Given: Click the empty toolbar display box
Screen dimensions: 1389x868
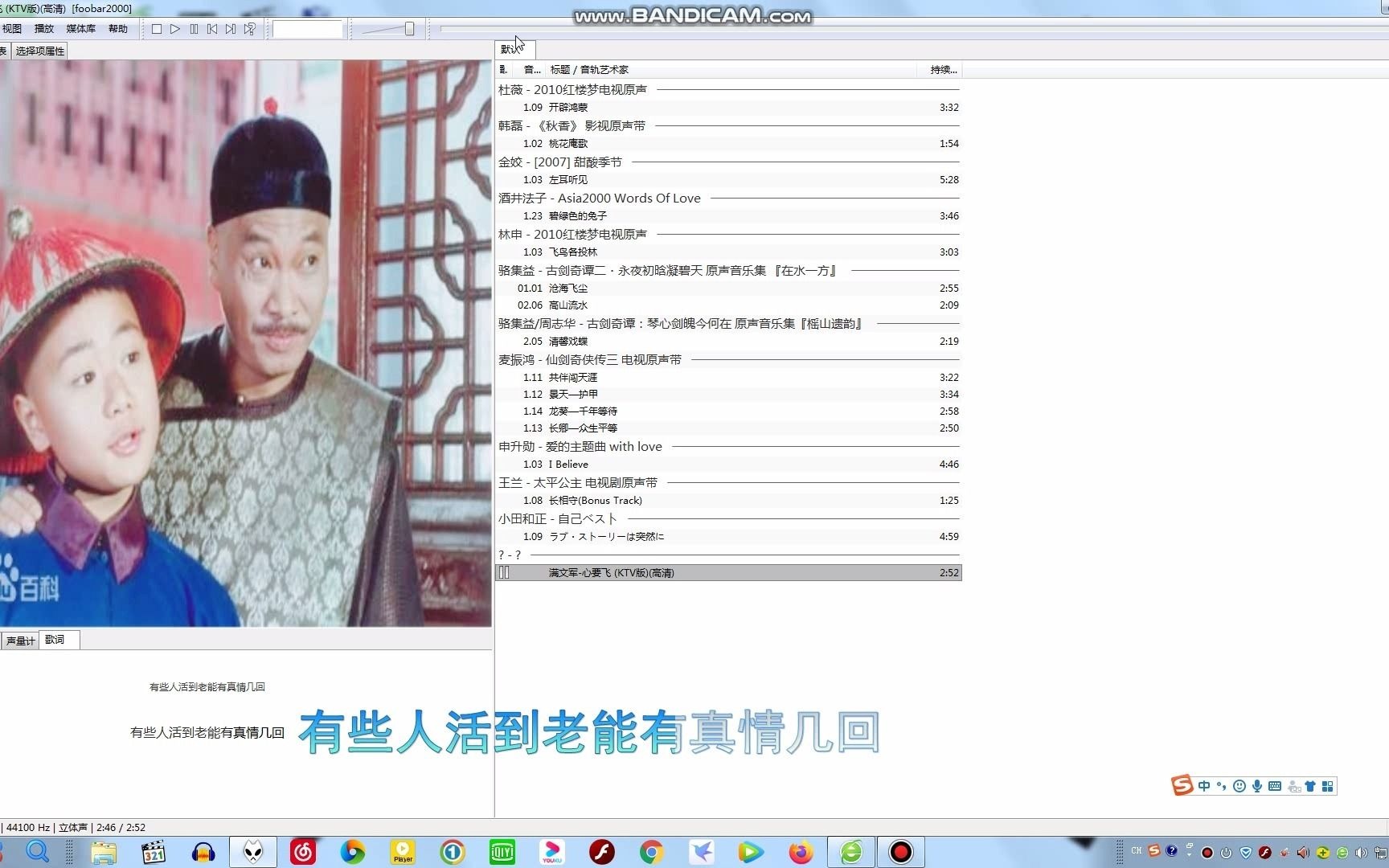Looking at the screenshot, I should [x=308, y=29].
